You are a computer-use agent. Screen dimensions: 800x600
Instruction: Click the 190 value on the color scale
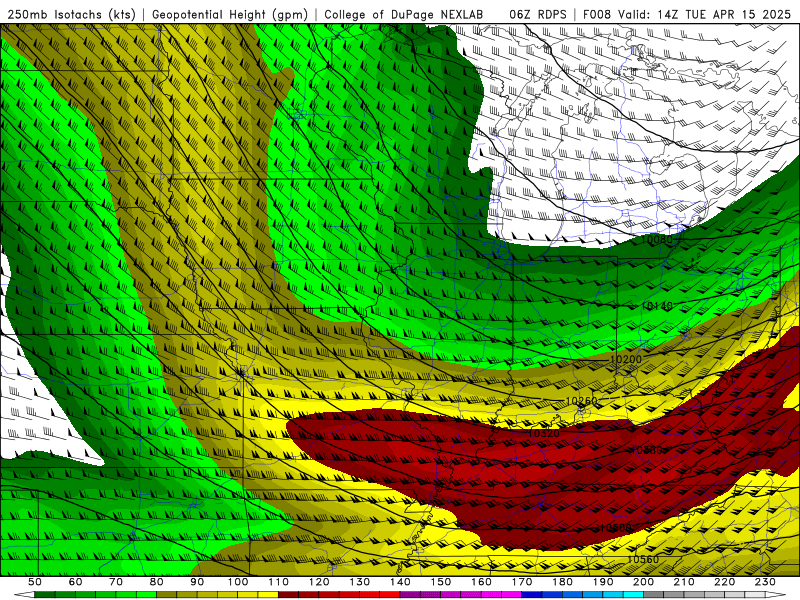pyautogui.click(x=603, y=582)
